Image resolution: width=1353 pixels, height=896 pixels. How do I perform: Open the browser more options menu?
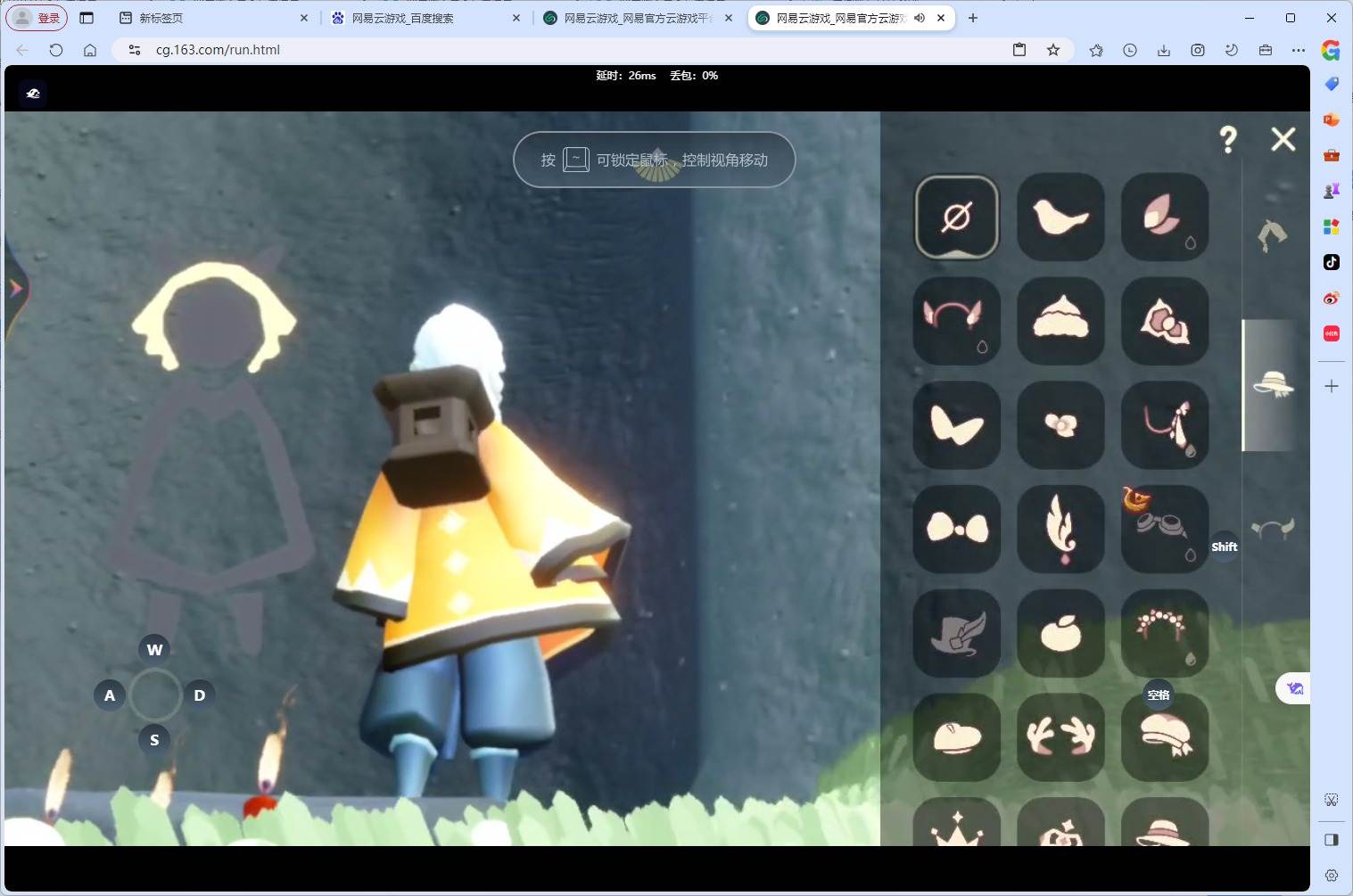(1299, 50)
